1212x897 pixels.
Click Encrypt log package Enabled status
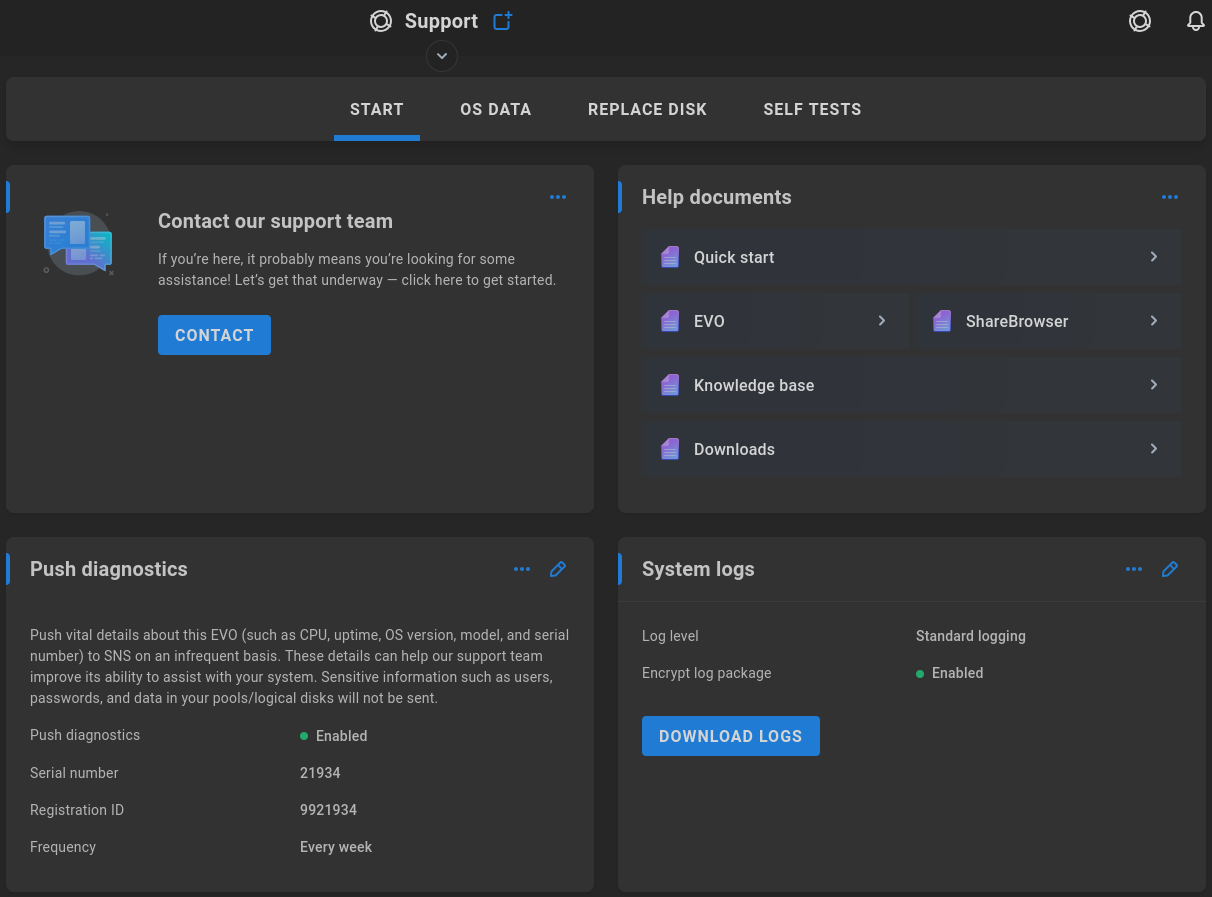click(950, 673)
